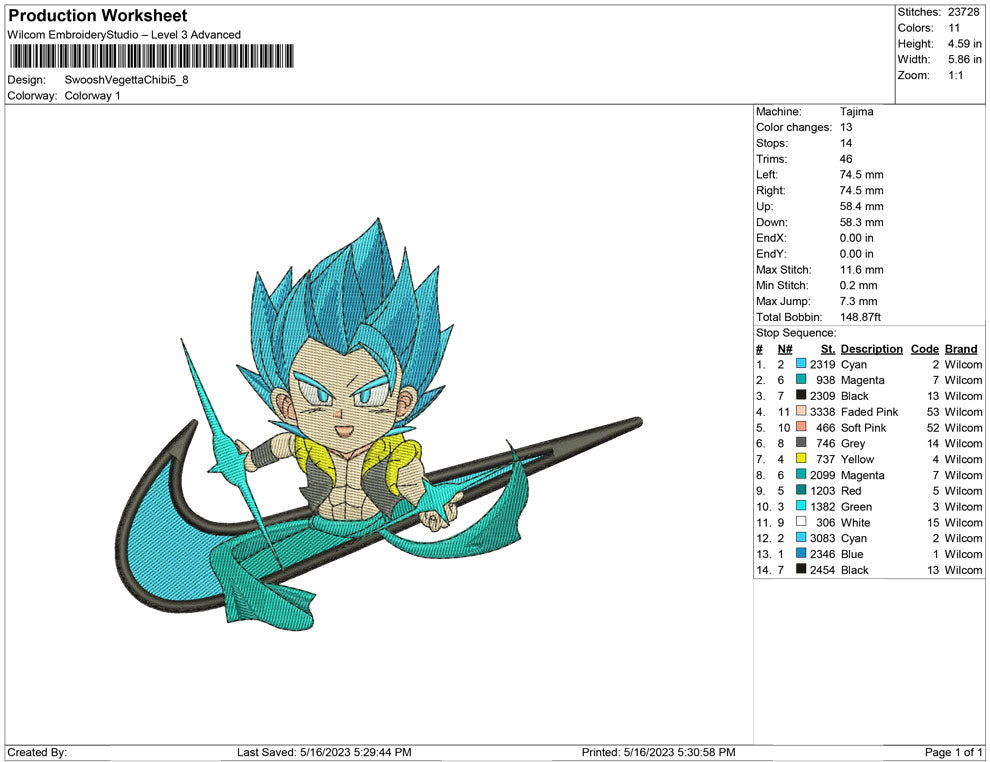Screen dimensions: 990x762
Task: Click the Brand column header
Action: (x=961, y=348)
